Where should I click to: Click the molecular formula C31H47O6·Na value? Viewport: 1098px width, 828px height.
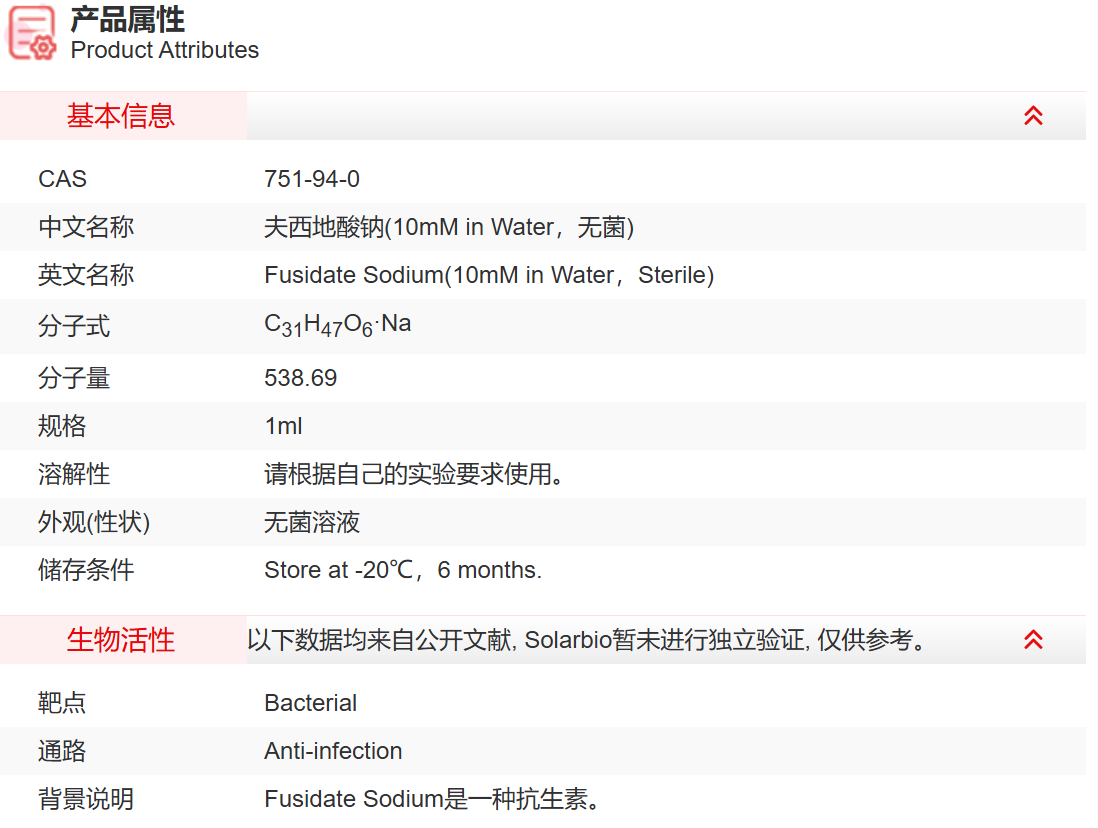[x=338, y=324]
